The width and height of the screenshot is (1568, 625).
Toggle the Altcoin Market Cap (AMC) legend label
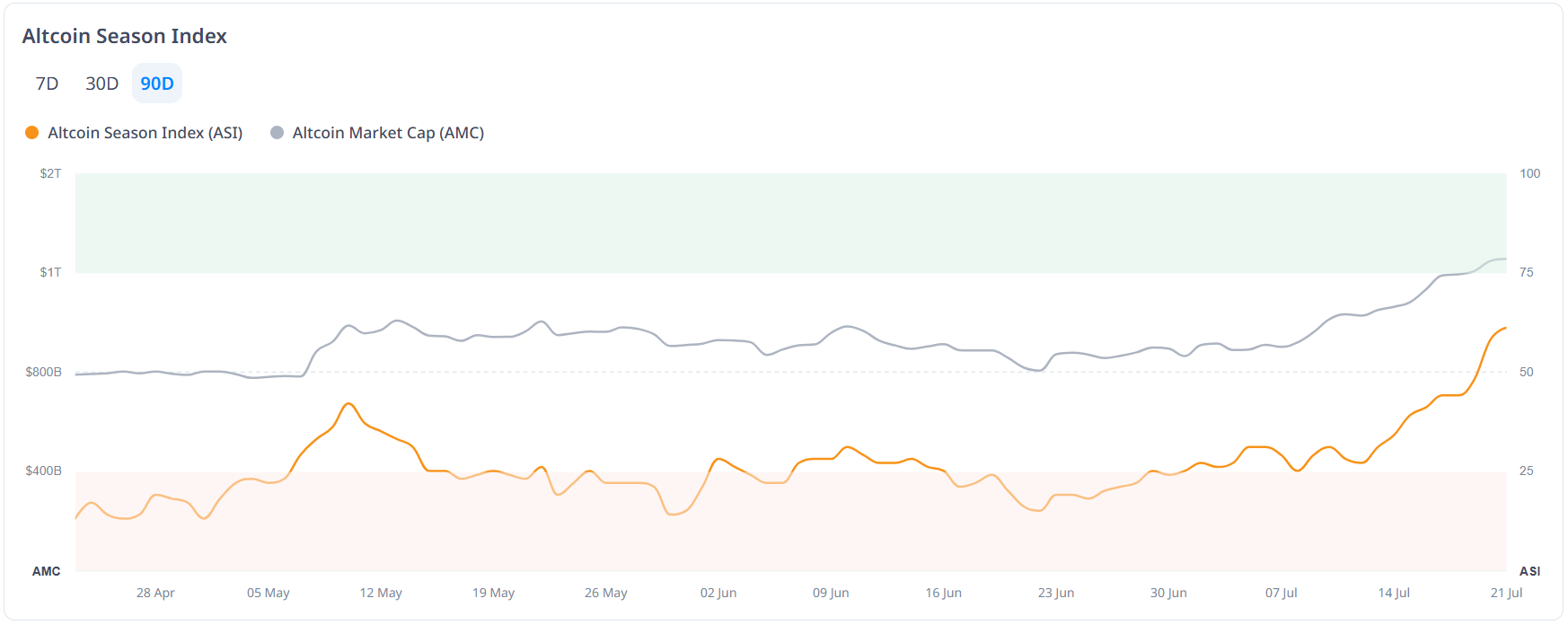(x=388, y=133)
